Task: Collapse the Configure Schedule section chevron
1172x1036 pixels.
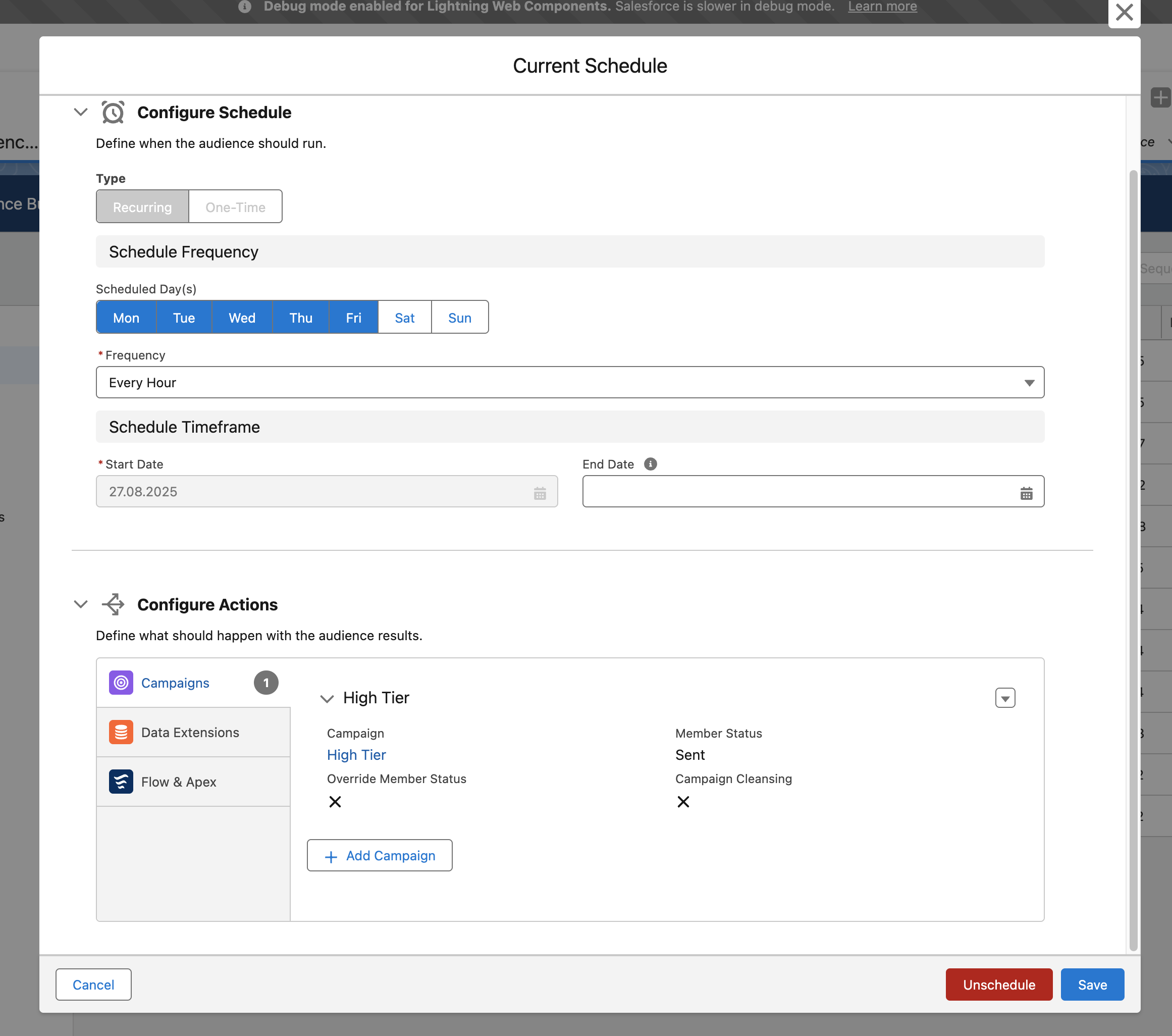Action: [x=81, y=113]
